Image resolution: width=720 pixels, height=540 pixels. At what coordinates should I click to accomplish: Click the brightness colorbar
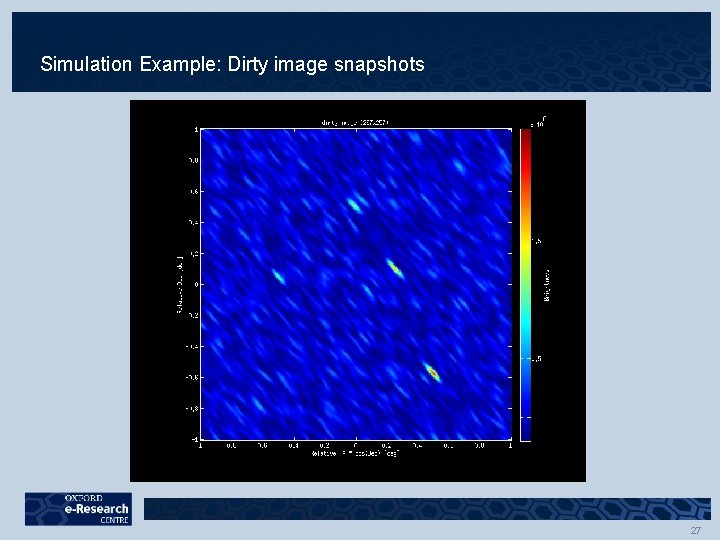[525, 285]
